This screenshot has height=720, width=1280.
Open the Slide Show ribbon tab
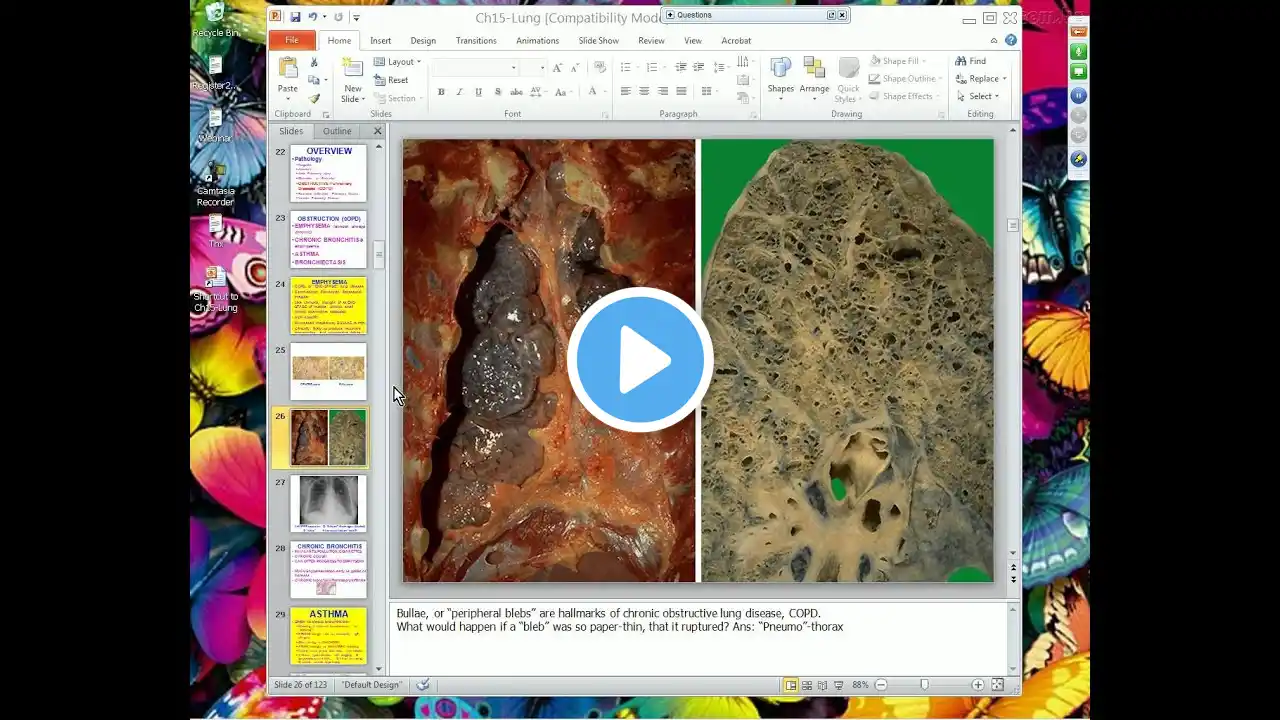coord(598,41)
